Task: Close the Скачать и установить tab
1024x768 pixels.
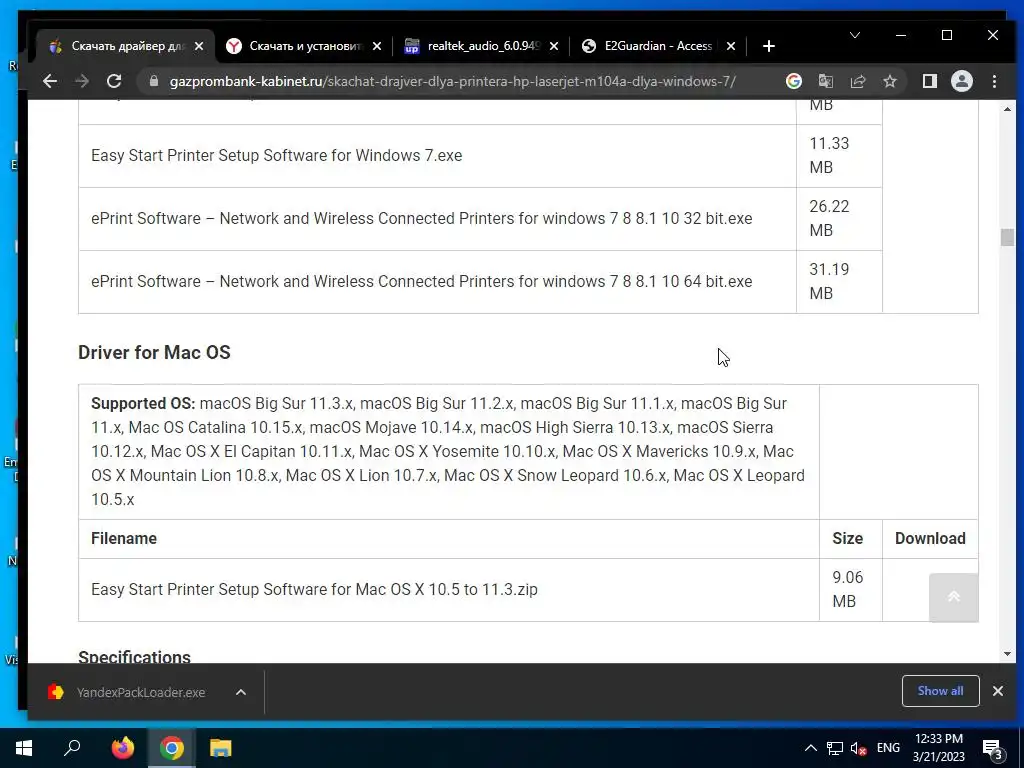Action: click(377, 46)
